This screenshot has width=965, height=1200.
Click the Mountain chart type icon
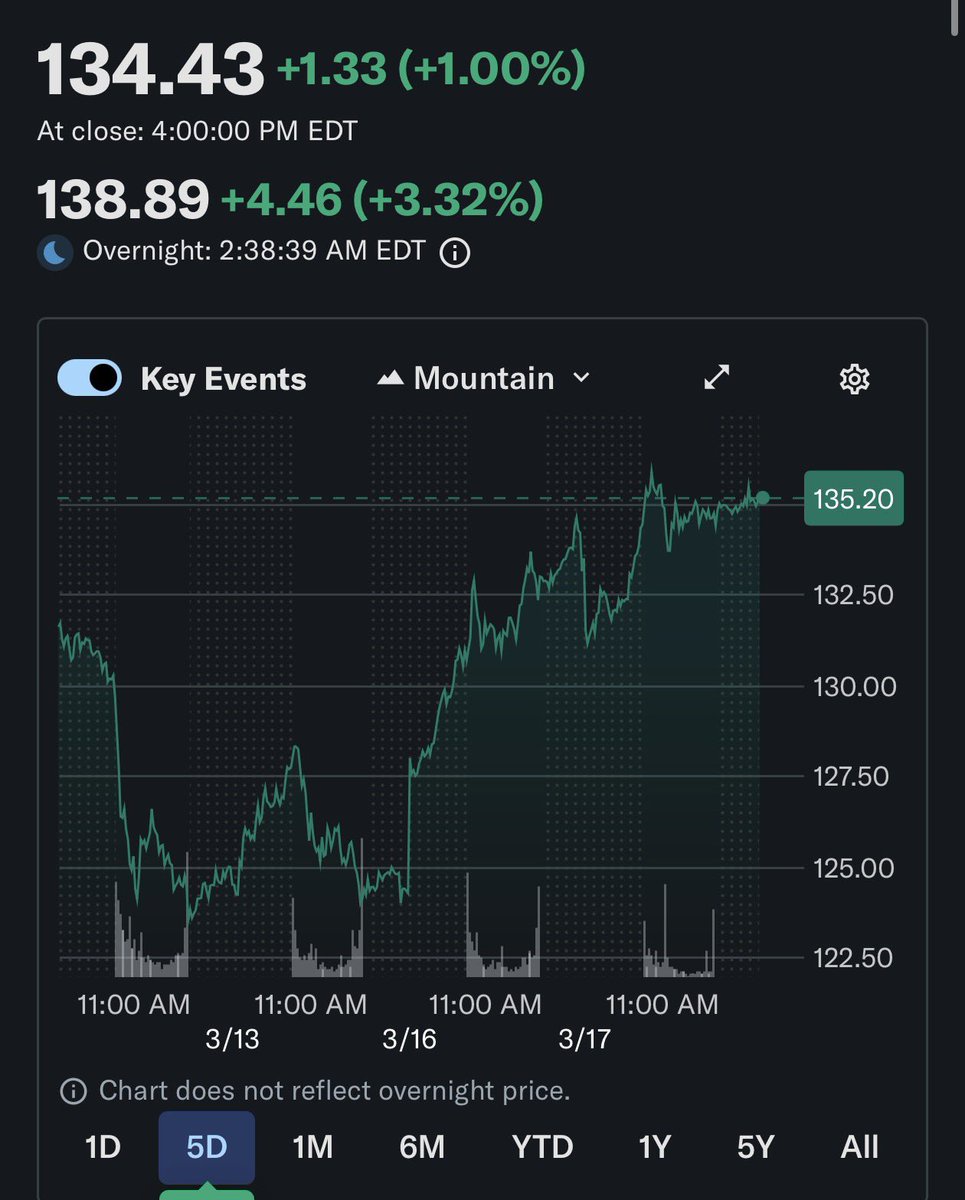click(391, 378)
